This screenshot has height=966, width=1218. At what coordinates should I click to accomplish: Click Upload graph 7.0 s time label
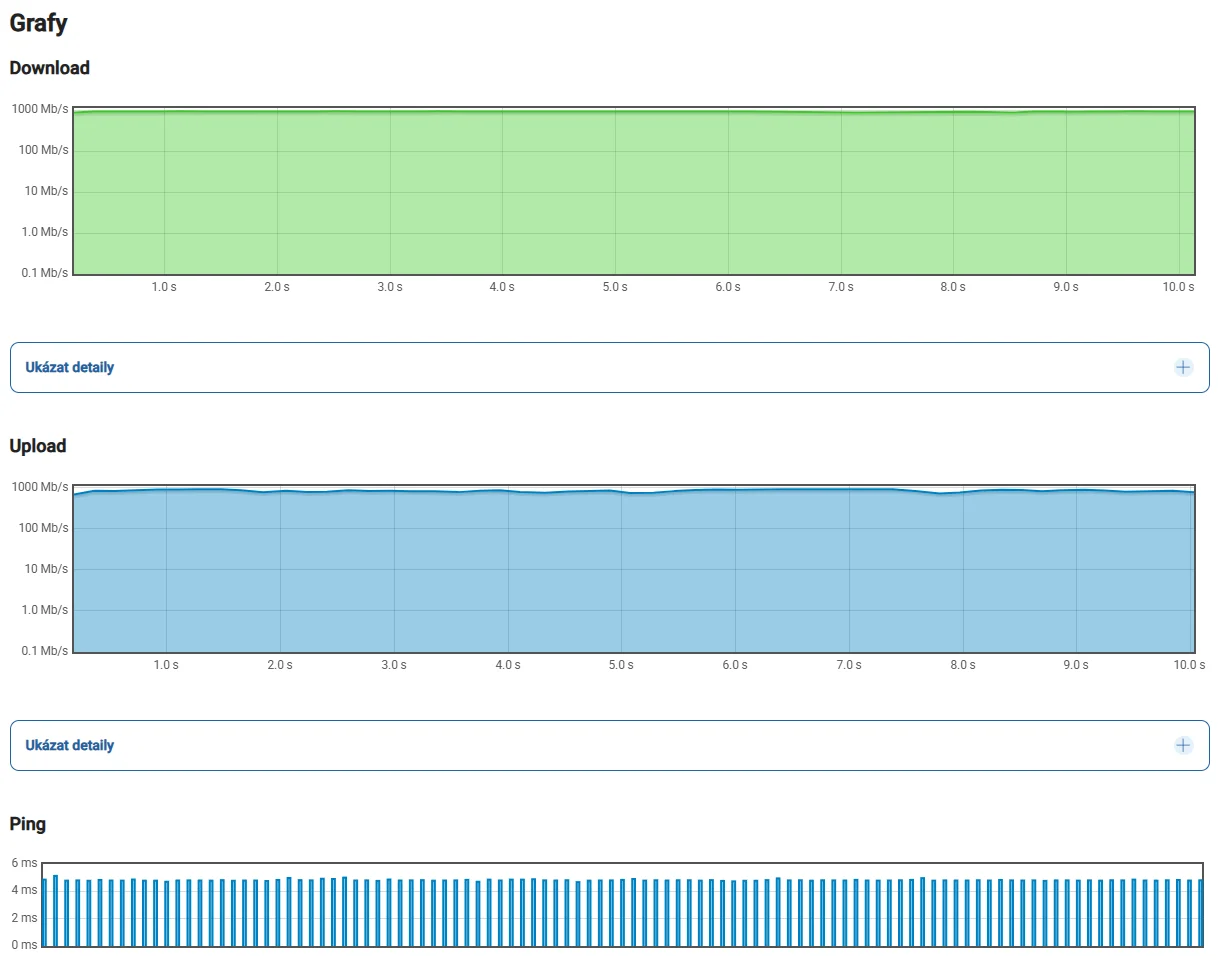(849, 665)
